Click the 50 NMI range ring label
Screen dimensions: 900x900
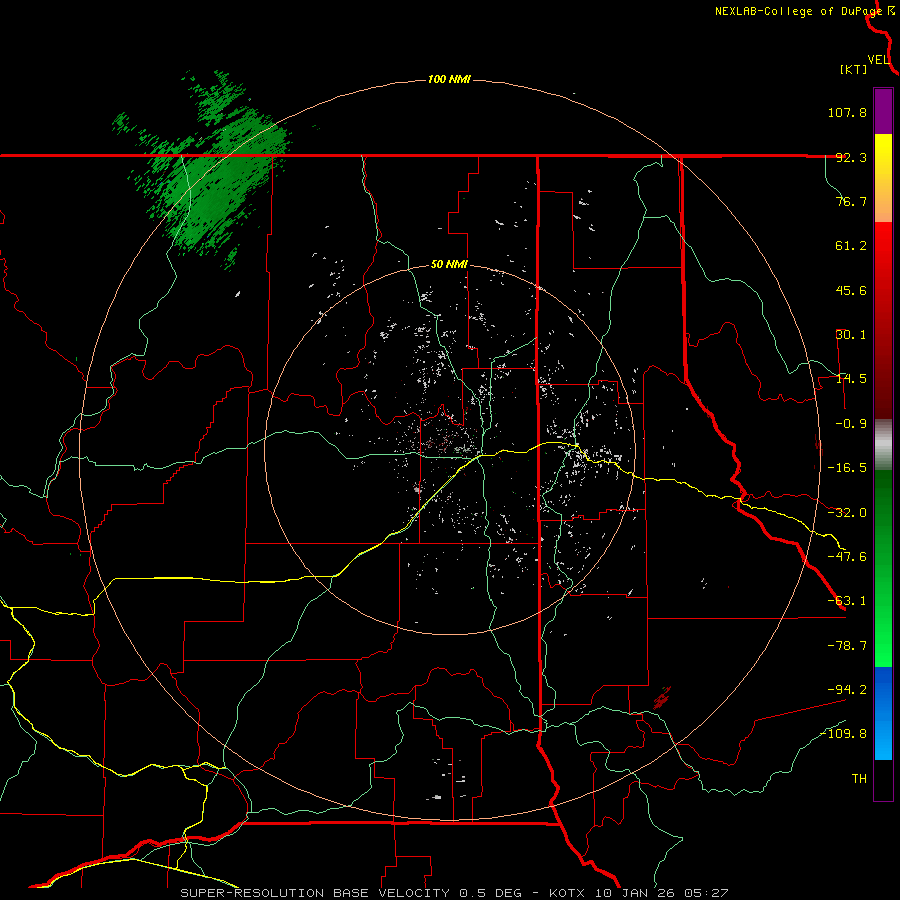[449, 264]
